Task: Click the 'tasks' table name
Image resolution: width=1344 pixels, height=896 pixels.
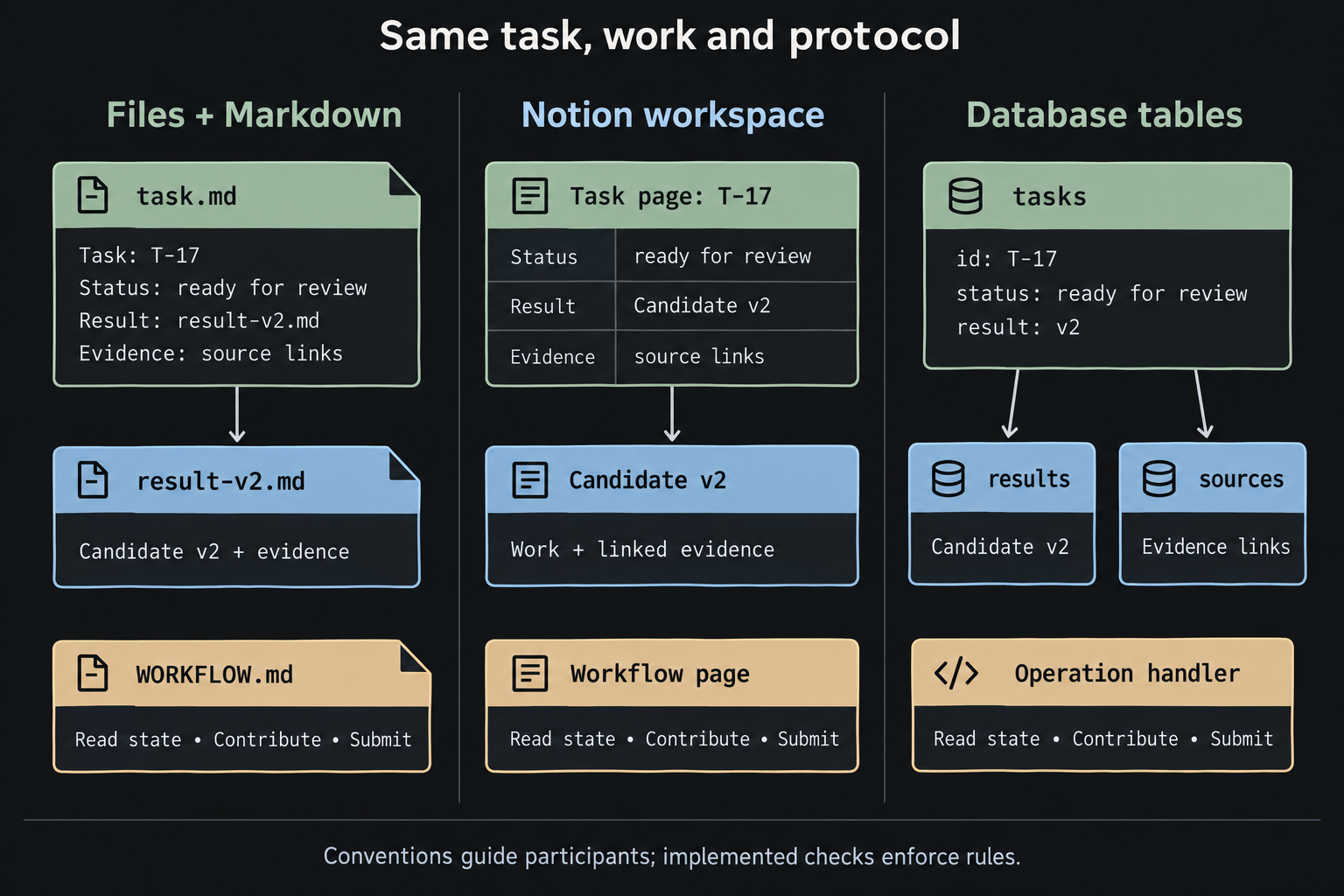Action: tap(1049, 197)
